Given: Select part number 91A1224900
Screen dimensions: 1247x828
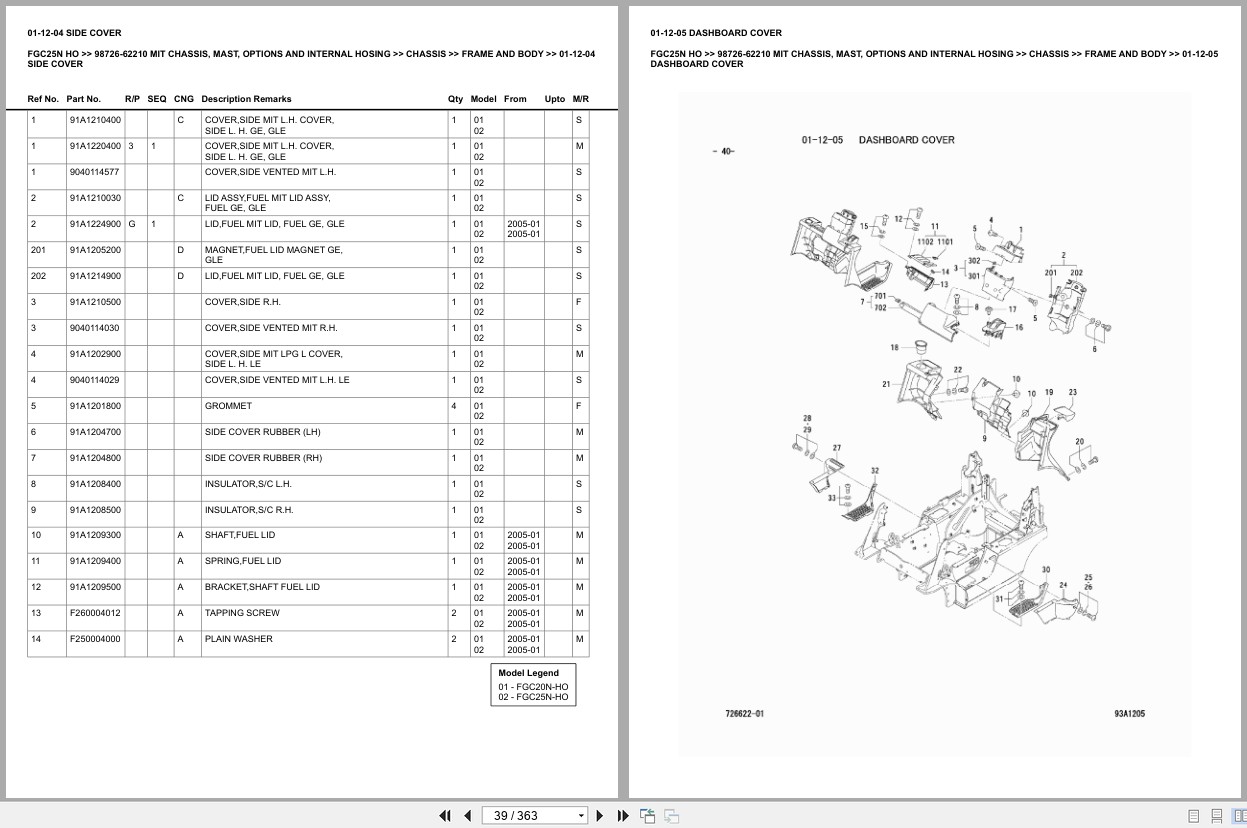Looking at the screenshot, I should coord(95,224).
